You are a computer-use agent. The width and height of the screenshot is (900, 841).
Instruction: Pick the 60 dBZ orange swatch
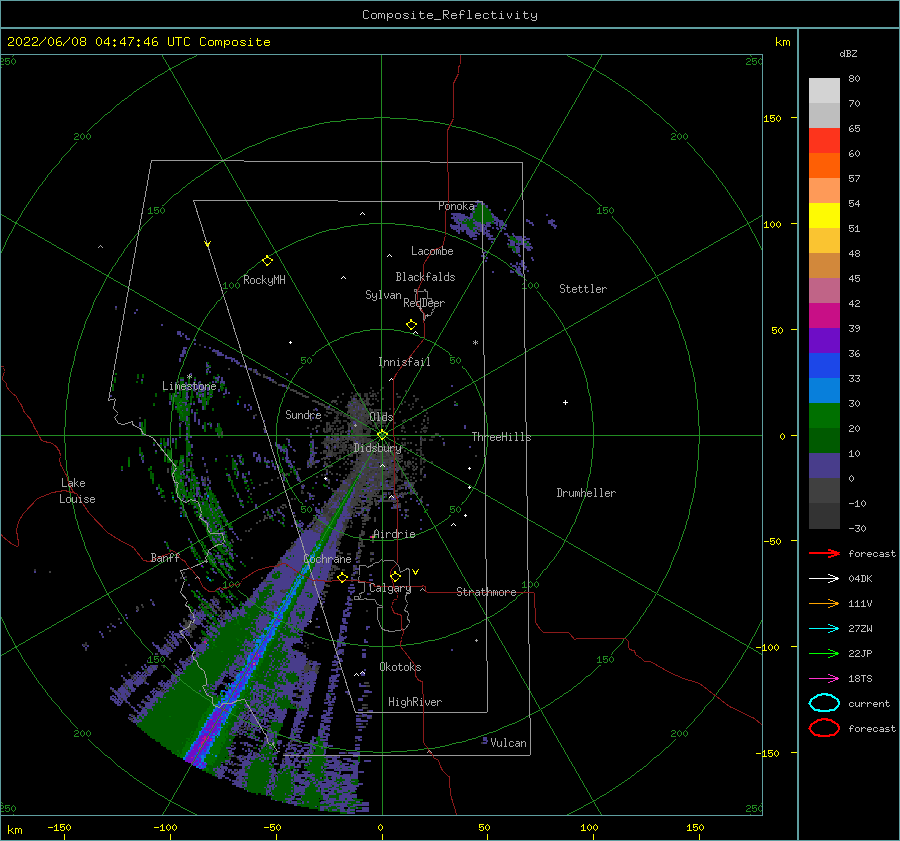point(824,165)
